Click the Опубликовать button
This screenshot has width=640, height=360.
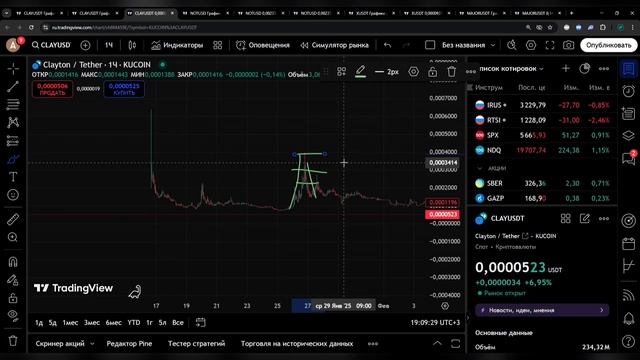(x=609, y=45)
